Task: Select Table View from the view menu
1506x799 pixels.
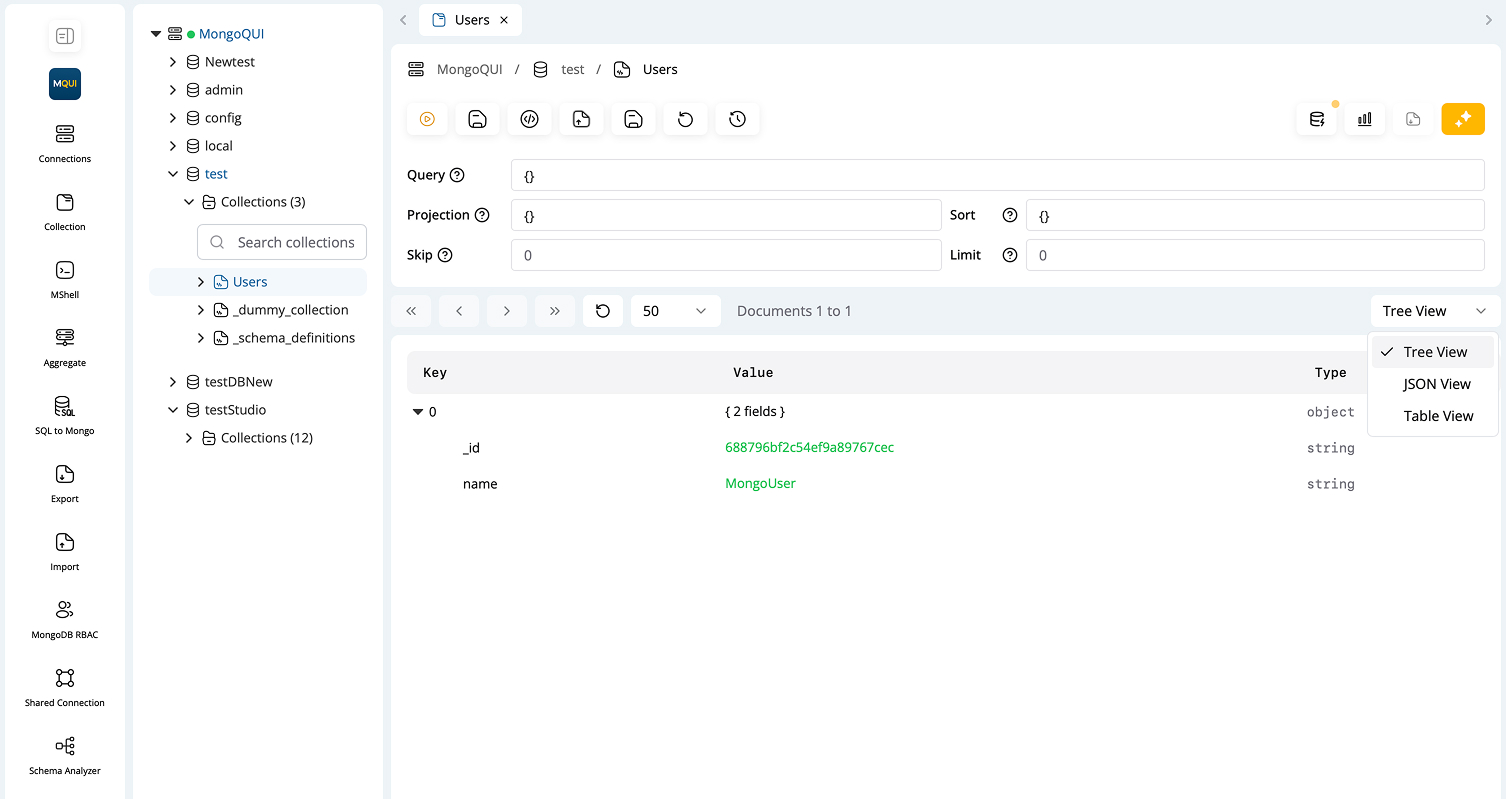Action: (x=1437, y=415)
